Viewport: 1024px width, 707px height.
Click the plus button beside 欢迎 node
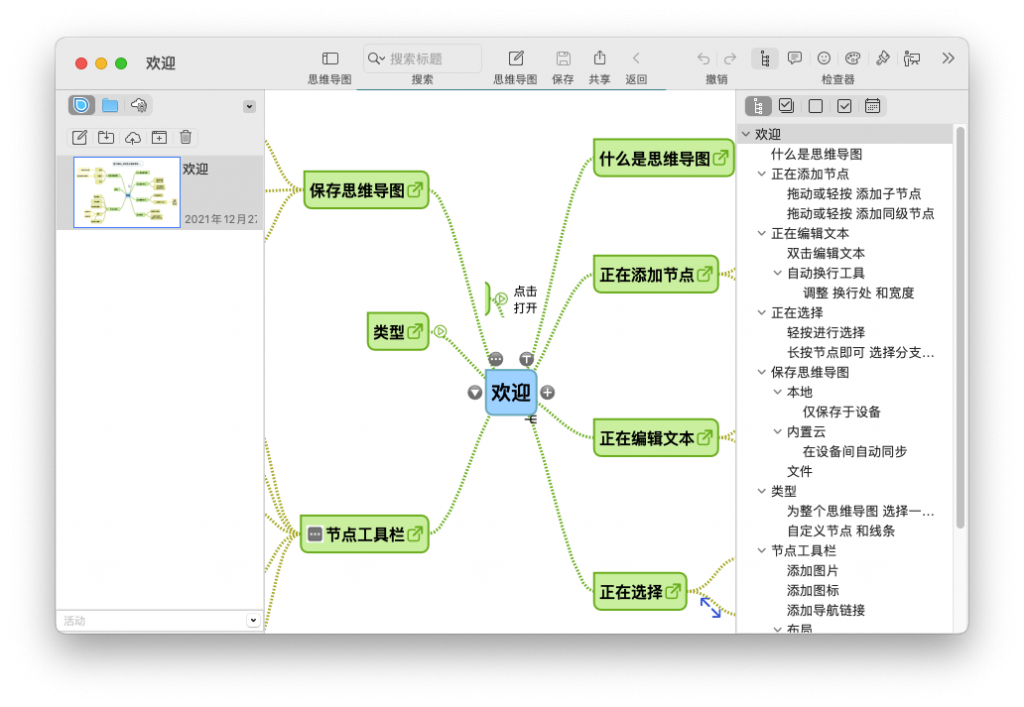click(547, 392)
